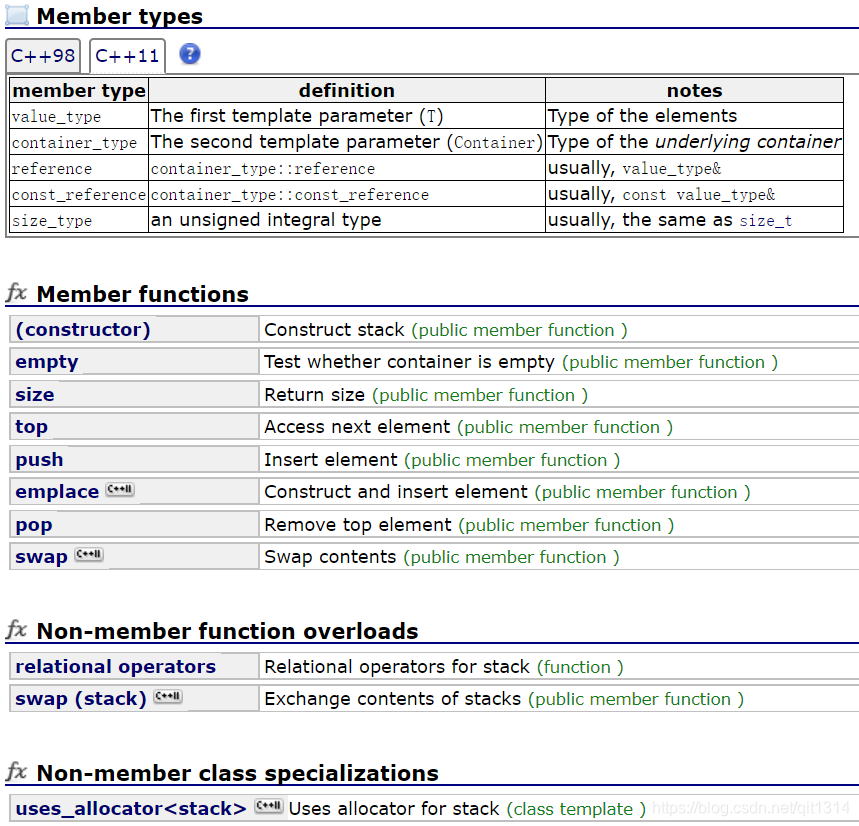
Task: Select the C++11 tab
Action: click(x=127, y=56)
